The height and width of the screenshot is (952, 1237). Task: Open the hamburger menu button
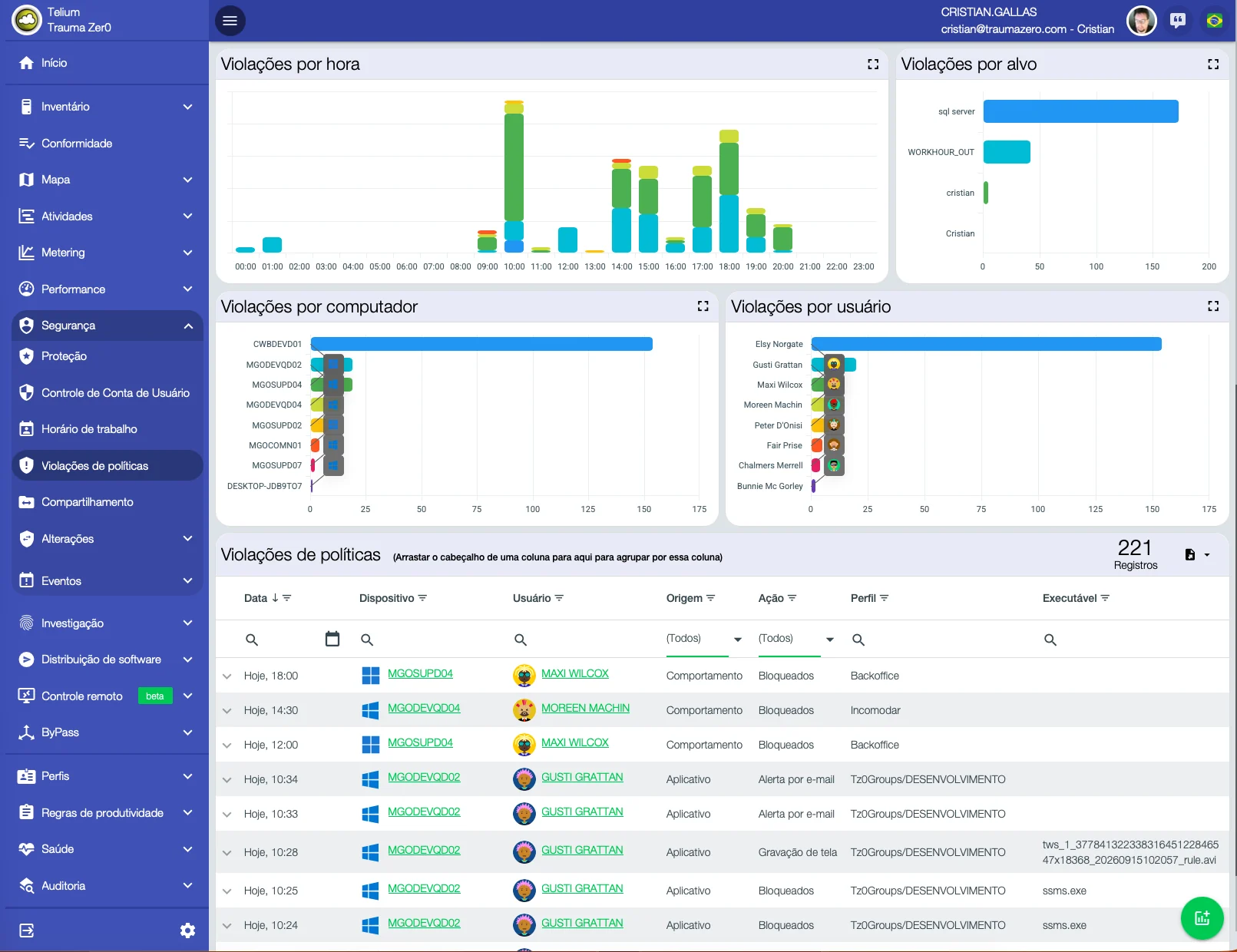230,21
